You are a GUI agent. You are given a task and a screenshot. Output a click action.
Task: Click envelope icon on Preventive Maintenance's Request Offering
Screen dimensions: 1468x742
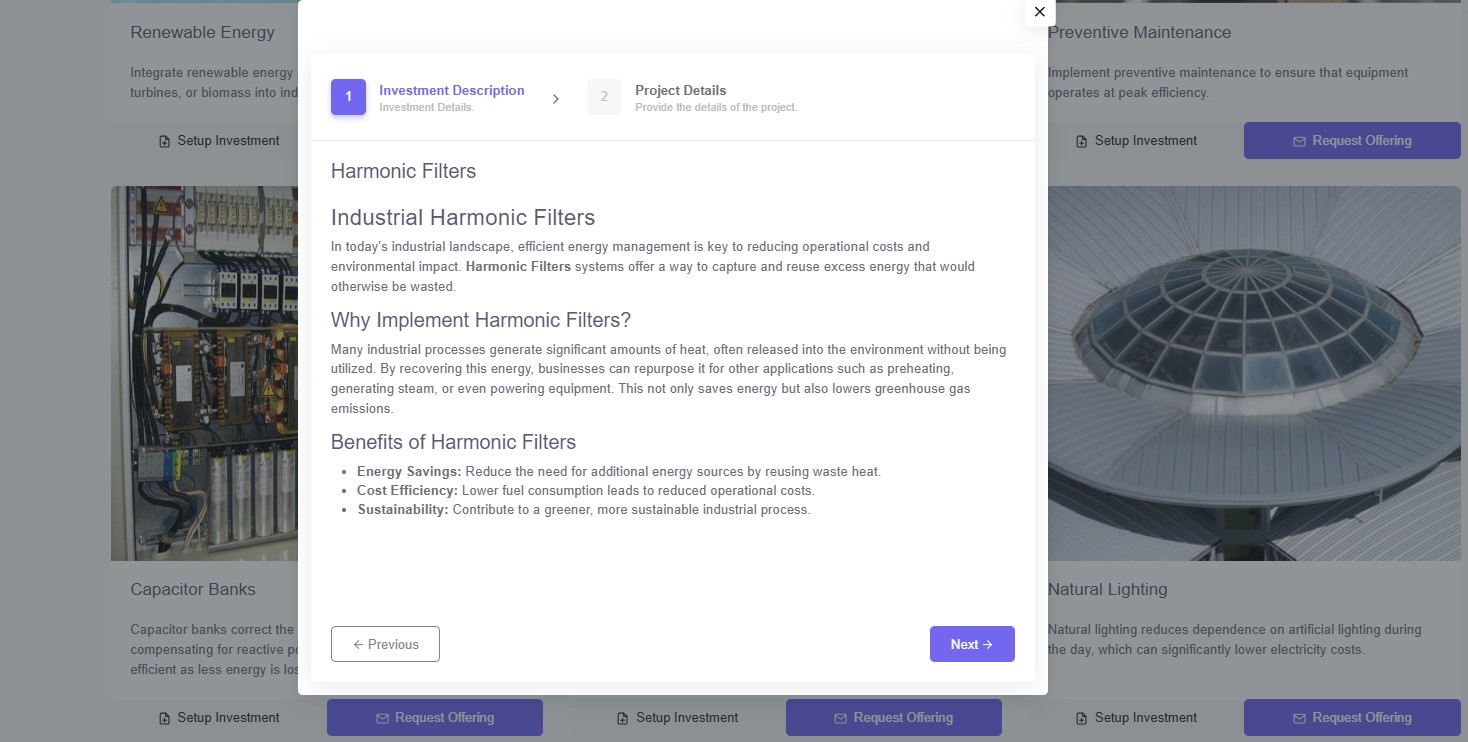[1299, 141]
